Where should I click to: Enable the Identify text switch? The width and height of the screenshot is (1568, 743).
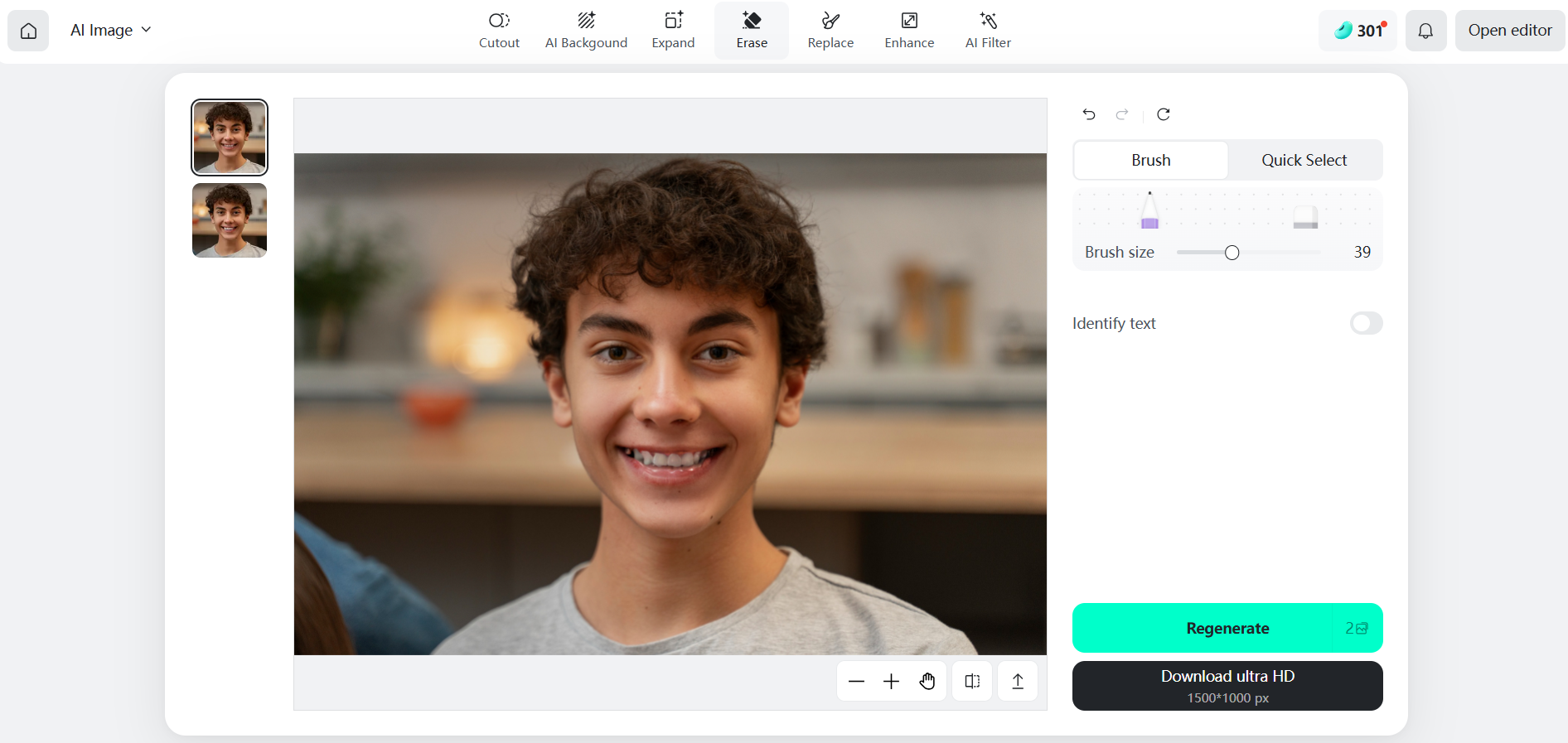click(x=1366, y=323)
